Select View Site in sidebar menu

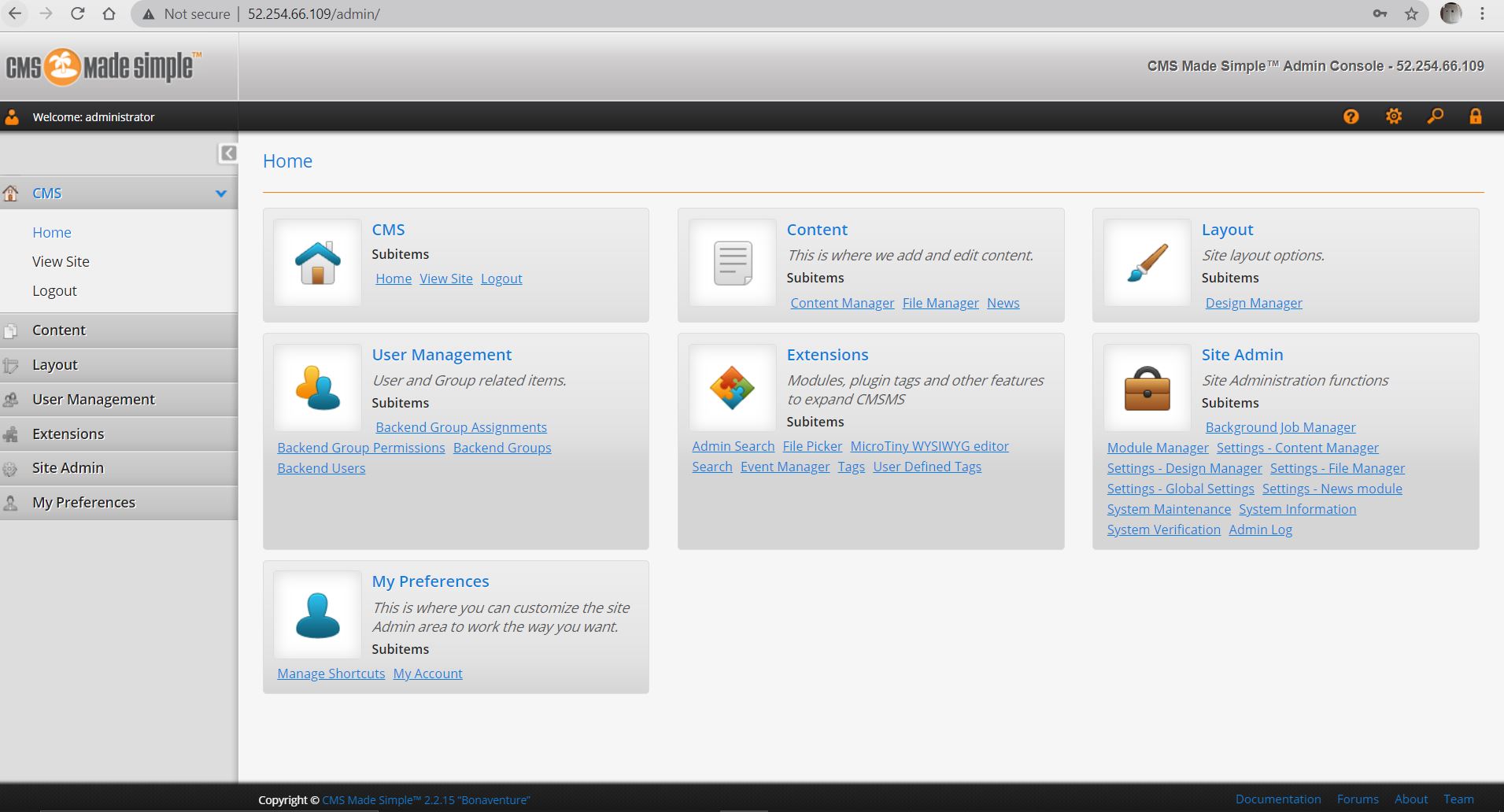tap(61, 262)
